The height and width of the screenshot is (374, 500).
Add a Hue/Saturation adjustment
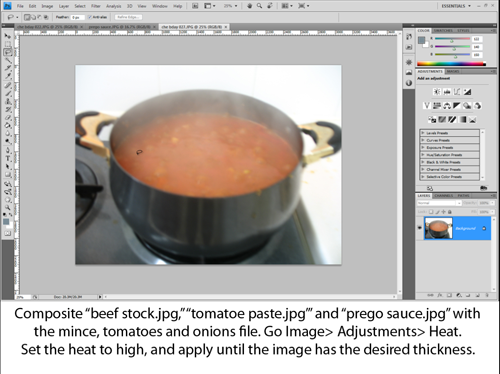pos(437,106)
